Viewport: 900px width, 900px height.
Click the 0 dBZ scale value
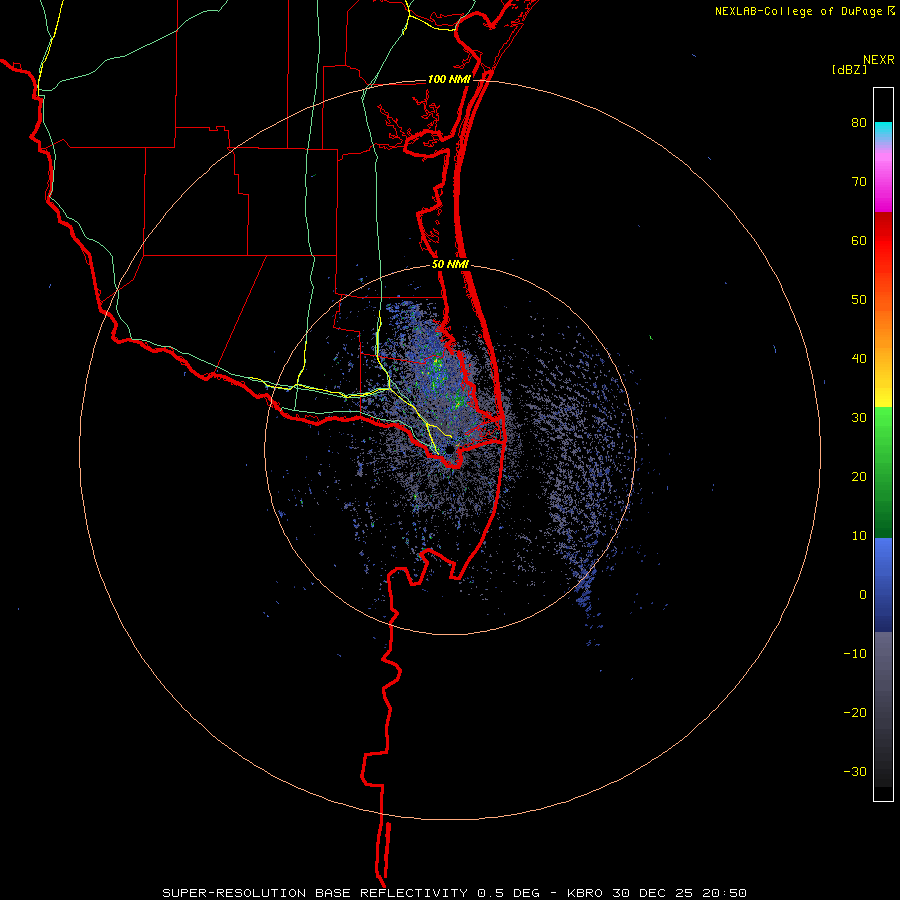863,595
